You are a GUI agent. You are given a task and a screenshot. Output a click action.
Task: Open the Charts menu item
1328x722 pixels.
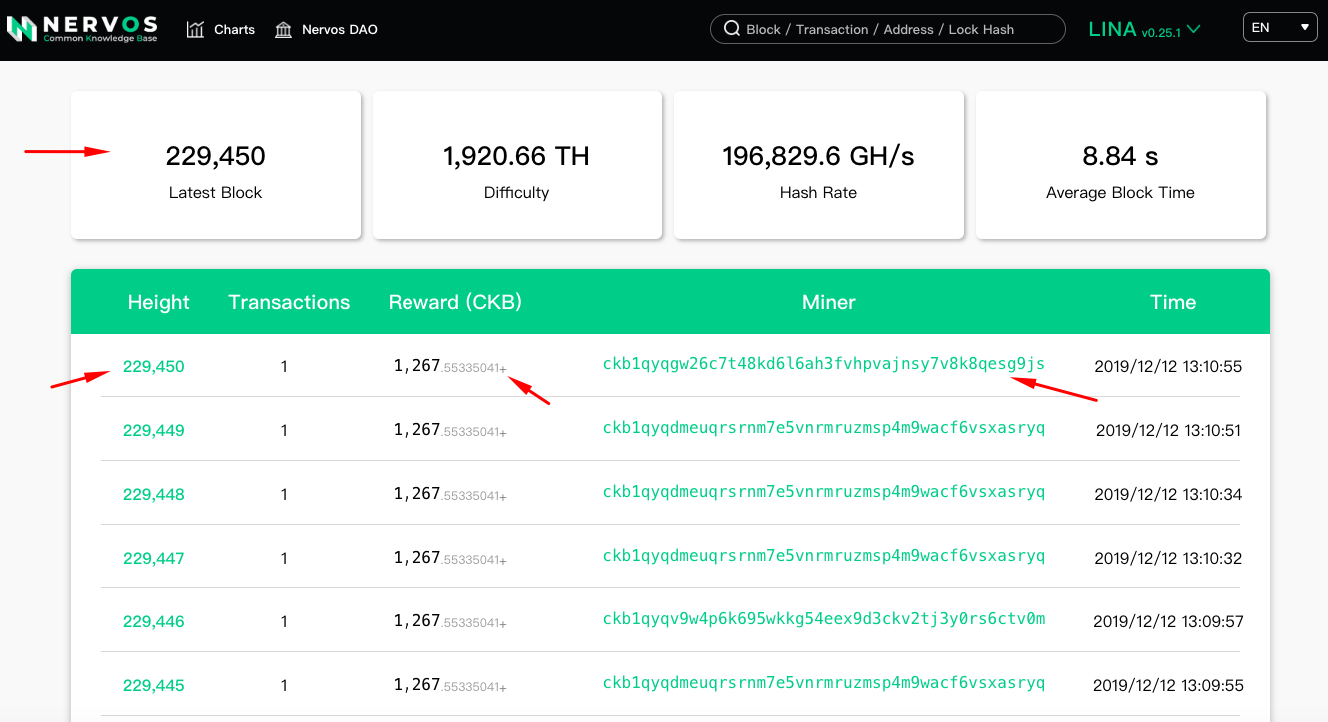pos(234,29)
